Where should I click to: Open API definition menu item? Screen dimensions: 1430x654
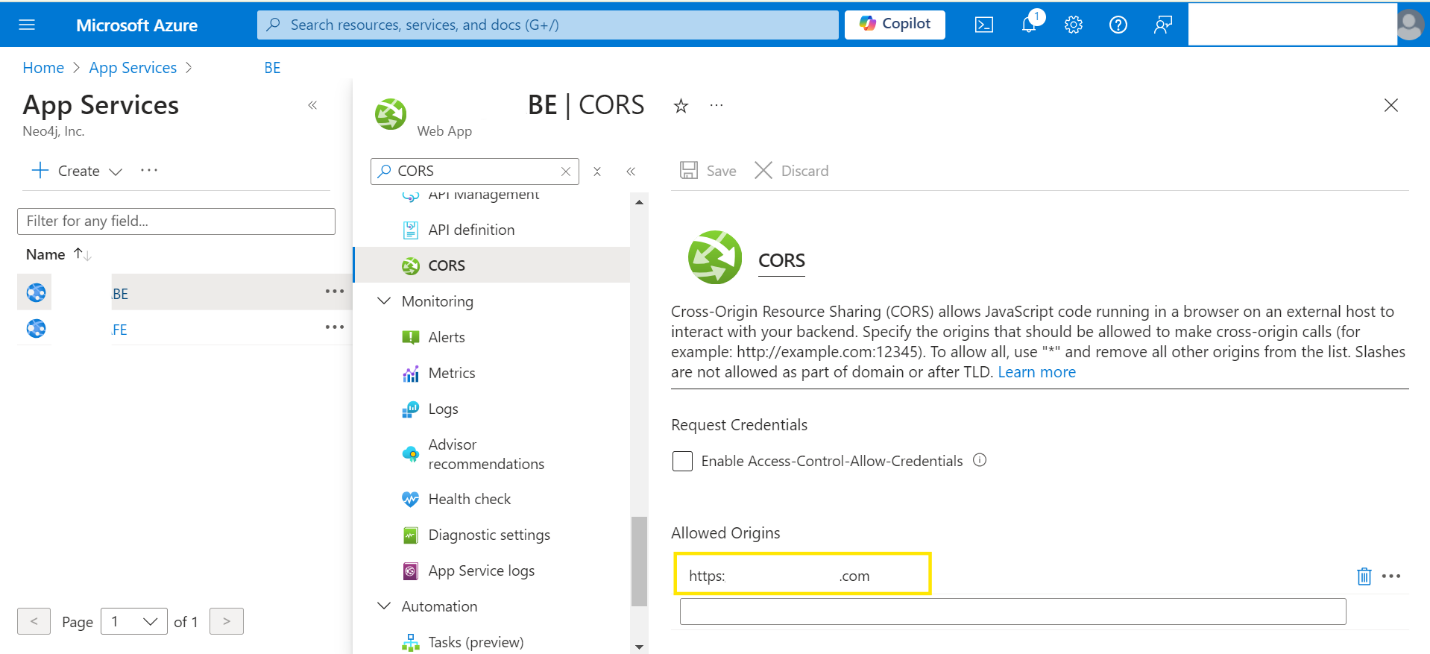[471, 230]
